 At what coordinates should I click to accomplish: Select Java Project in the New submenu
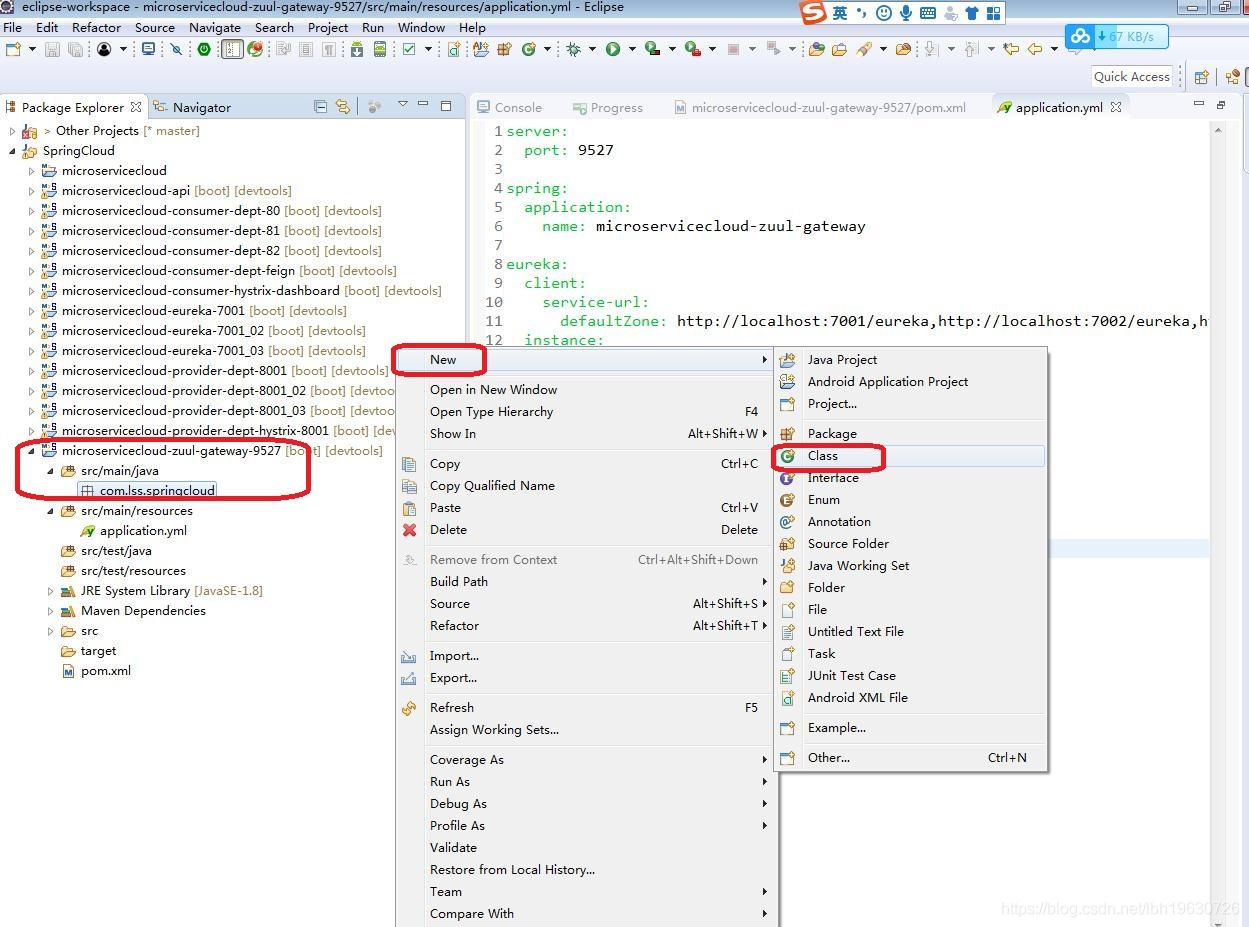(910, 360)
